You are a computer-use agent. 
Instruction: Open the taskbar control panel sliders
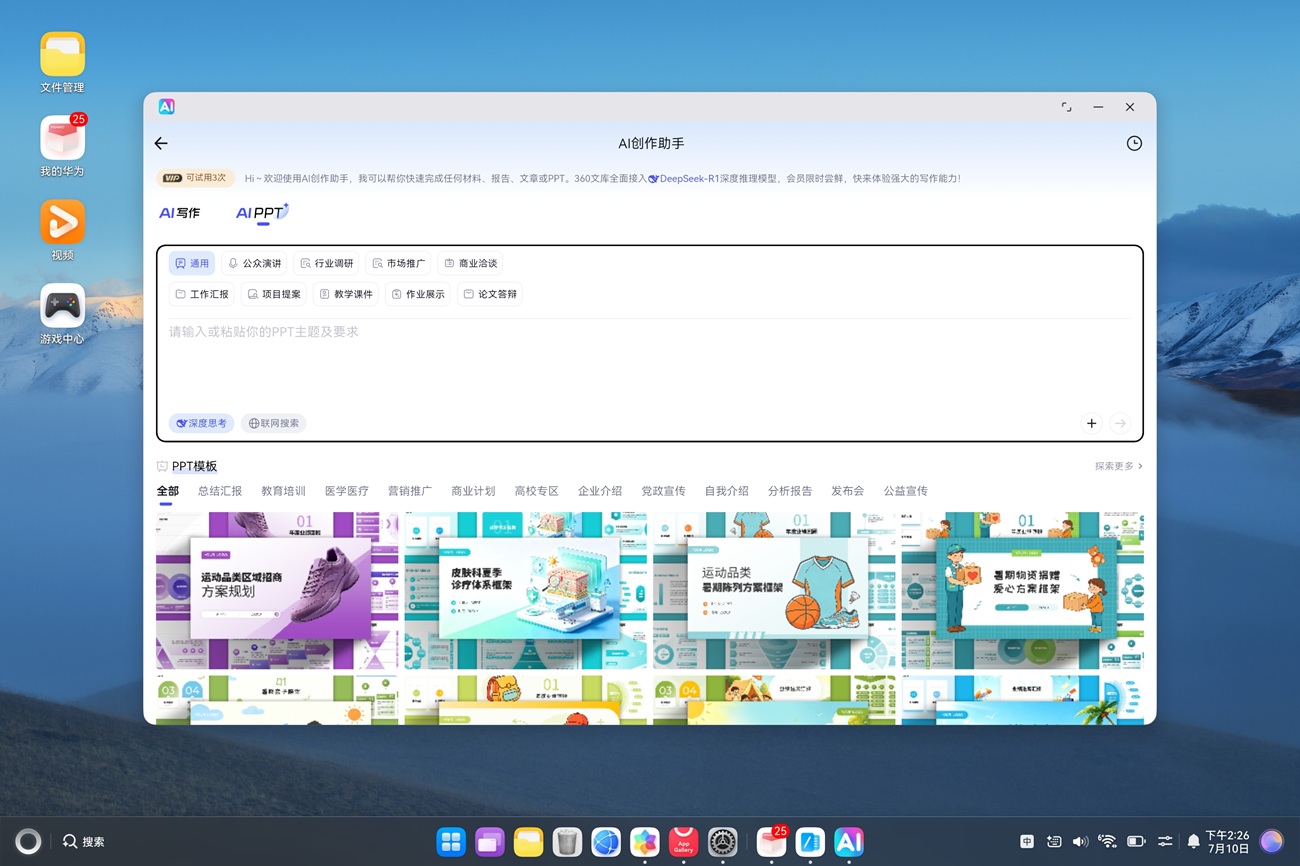coord(1165,842)
